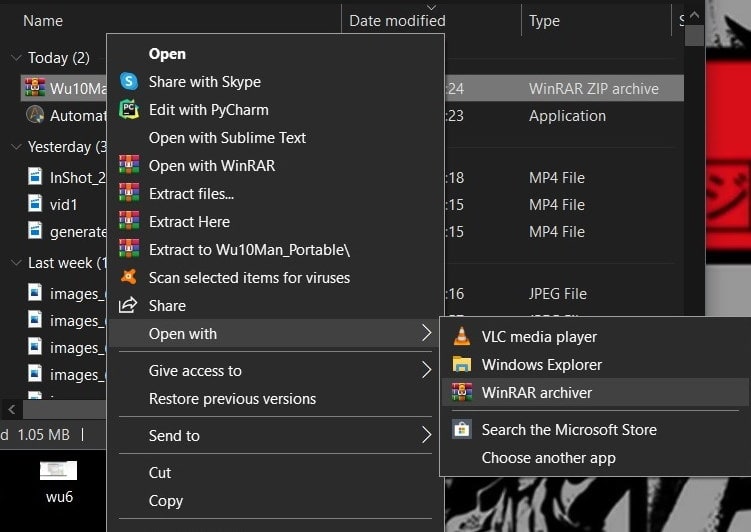
Task: Click the vid1 file icon
Action: (35, 204)
